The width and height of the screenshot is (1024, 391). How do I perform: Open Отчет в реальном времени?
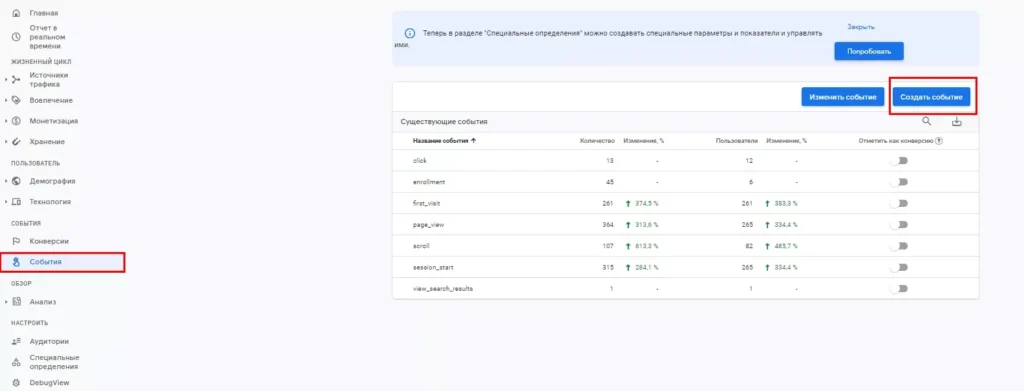point(47,37)
